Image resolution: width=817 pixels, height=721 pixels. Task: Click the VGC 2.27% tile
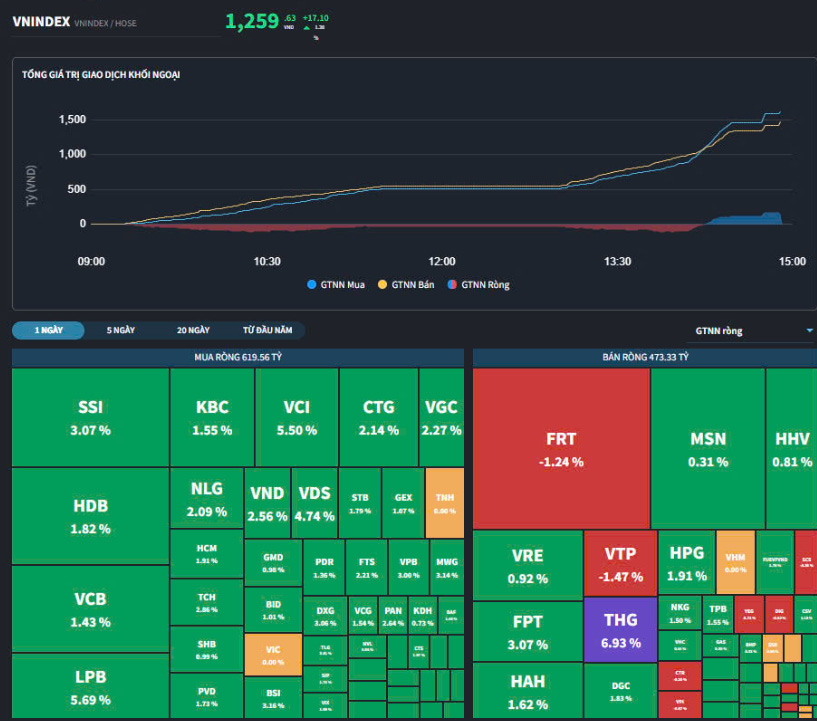[441, 417]
